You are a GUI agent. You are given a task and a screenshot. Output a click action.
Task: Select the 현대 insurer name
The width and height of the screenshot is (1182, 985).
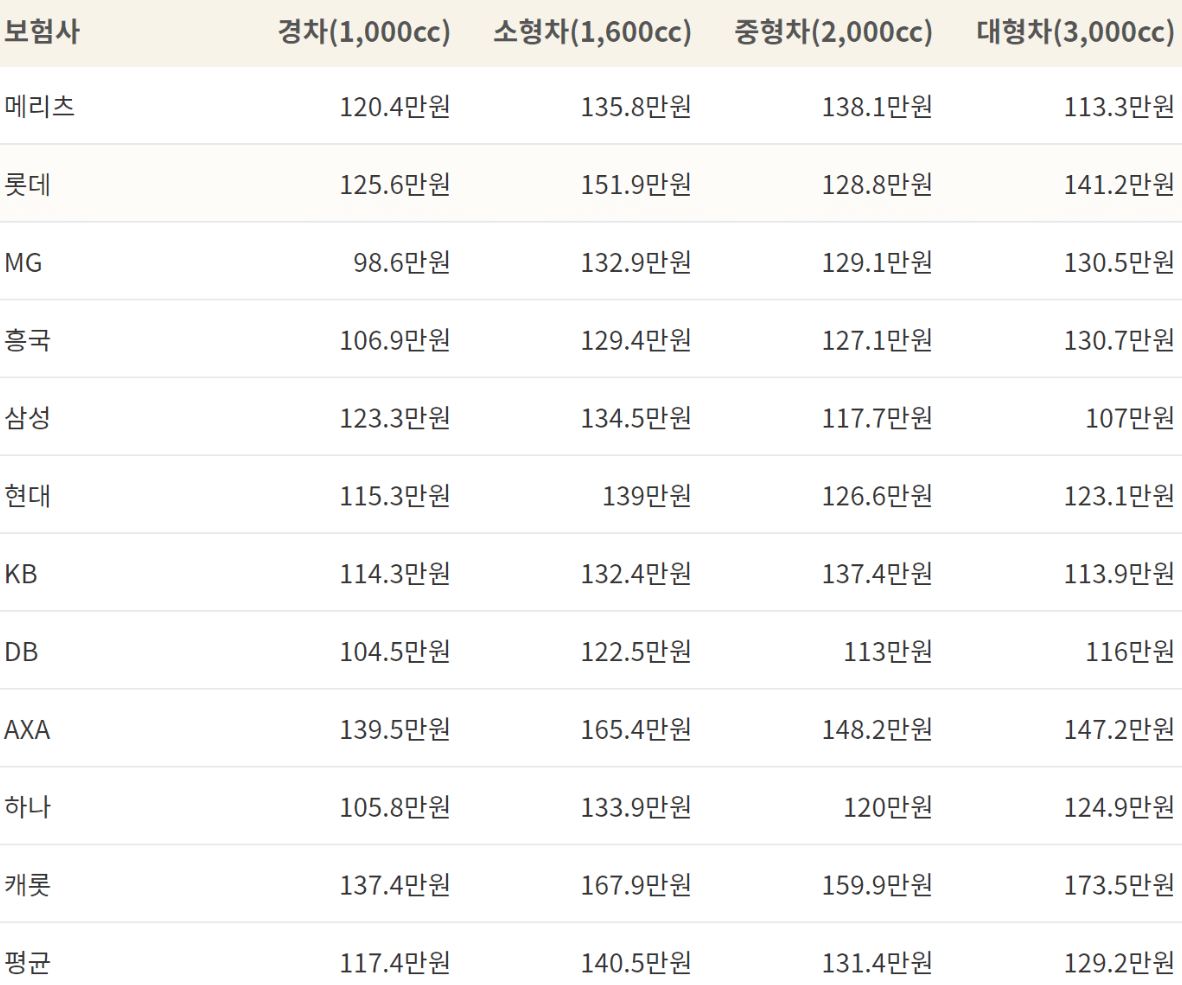(28, 496)
